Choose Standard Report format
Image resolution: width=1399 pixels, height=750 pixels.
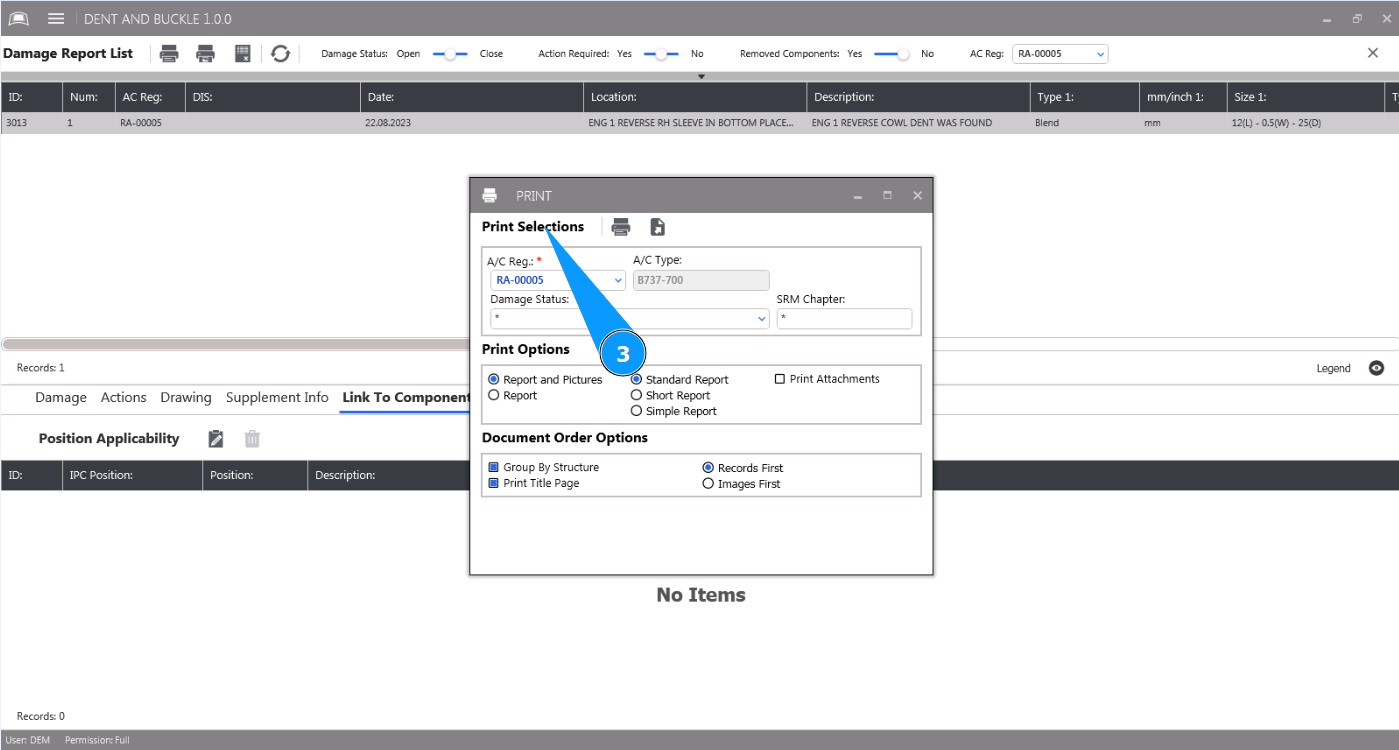pyautogui.click(x=679, y=380)
